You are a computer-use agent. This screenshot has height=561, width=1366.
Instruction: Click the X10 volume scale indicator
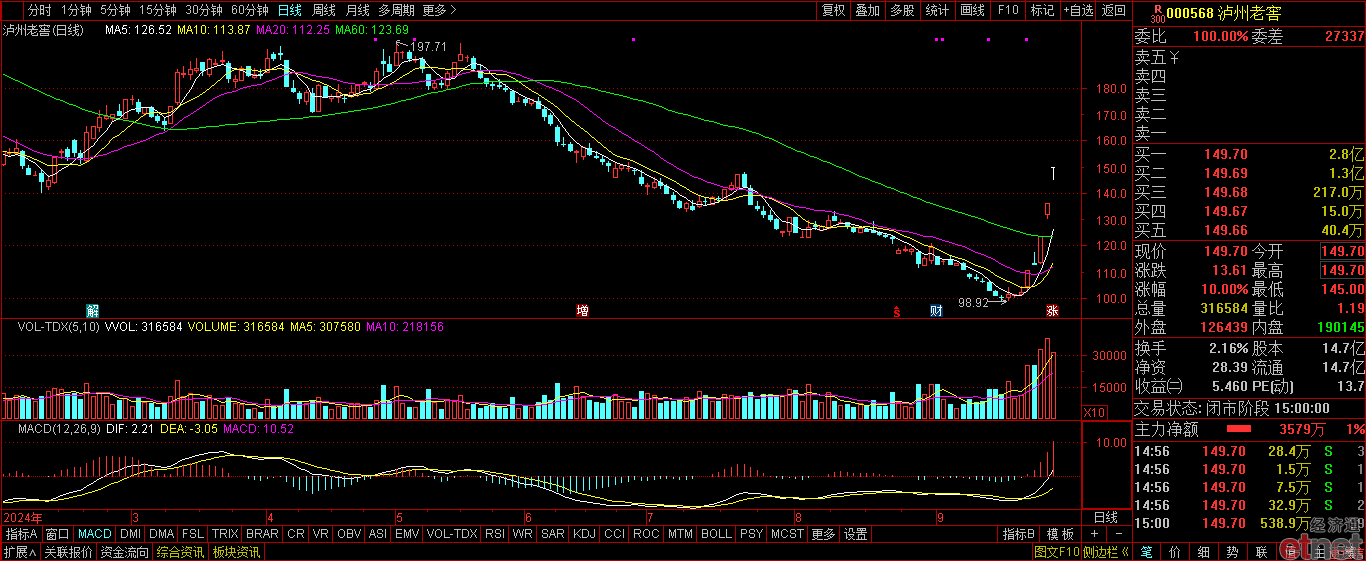click(1096, 412)
